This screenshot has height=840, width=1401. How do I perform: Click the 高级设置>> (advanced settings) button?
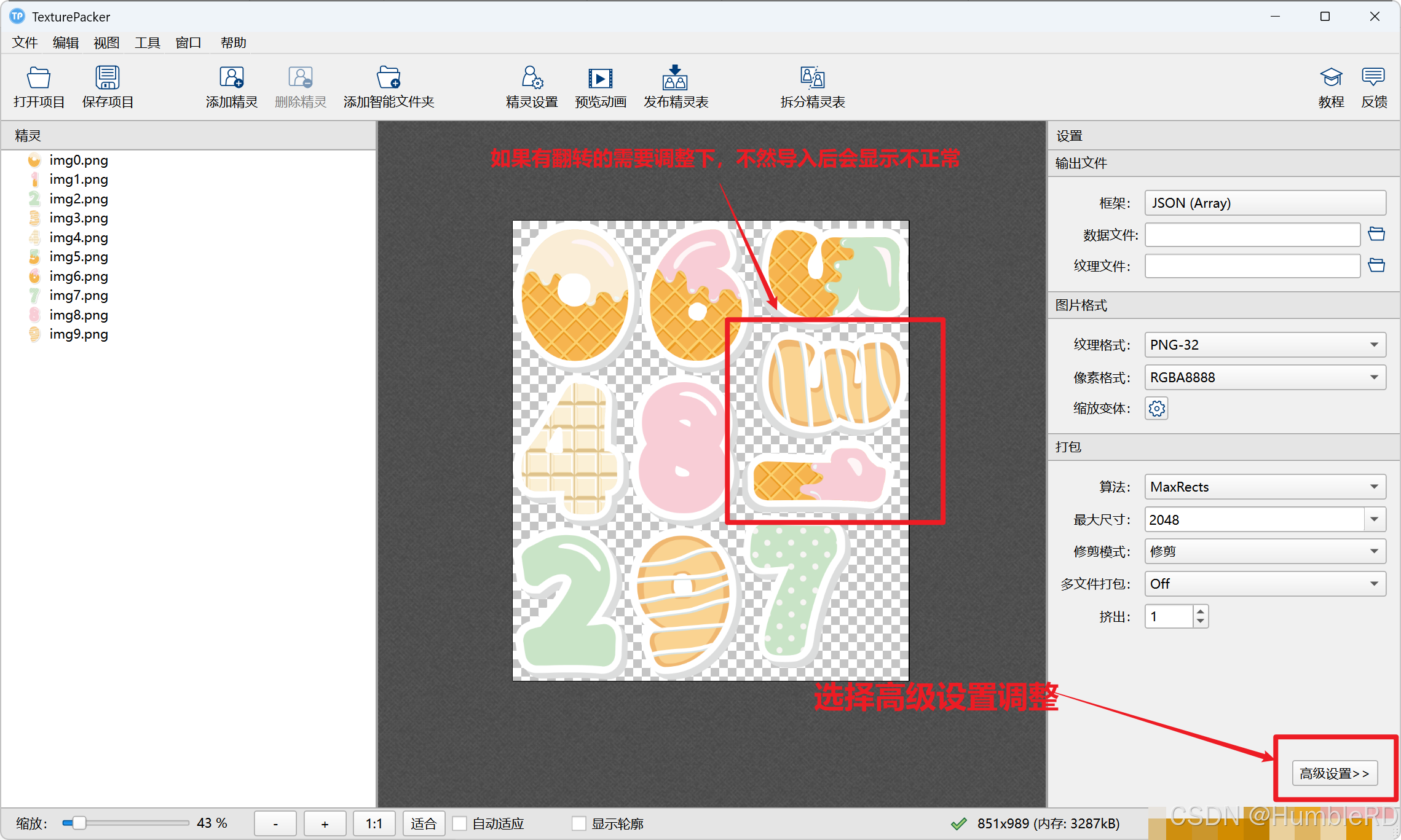[x=1335, y=773]
